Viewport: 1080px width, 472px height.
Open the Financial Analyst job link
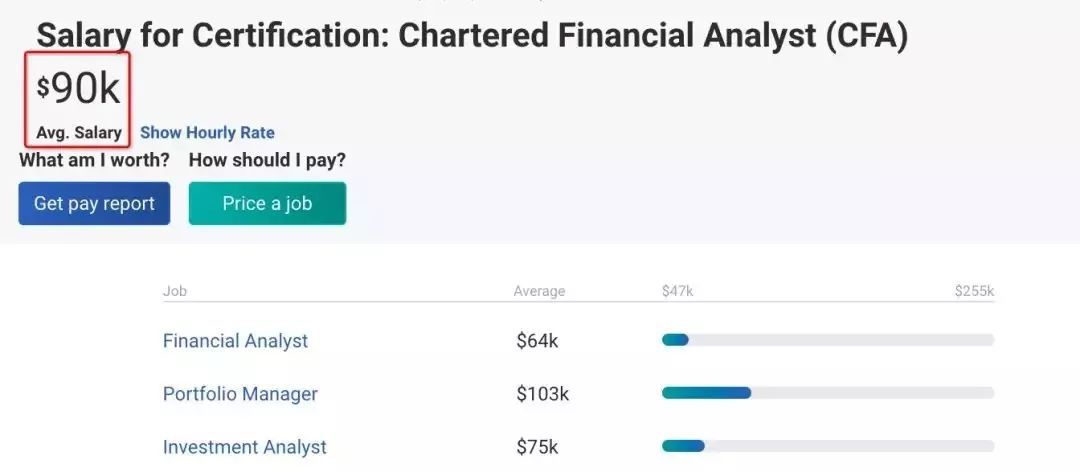pyautogui.click(x=235, y=341)
